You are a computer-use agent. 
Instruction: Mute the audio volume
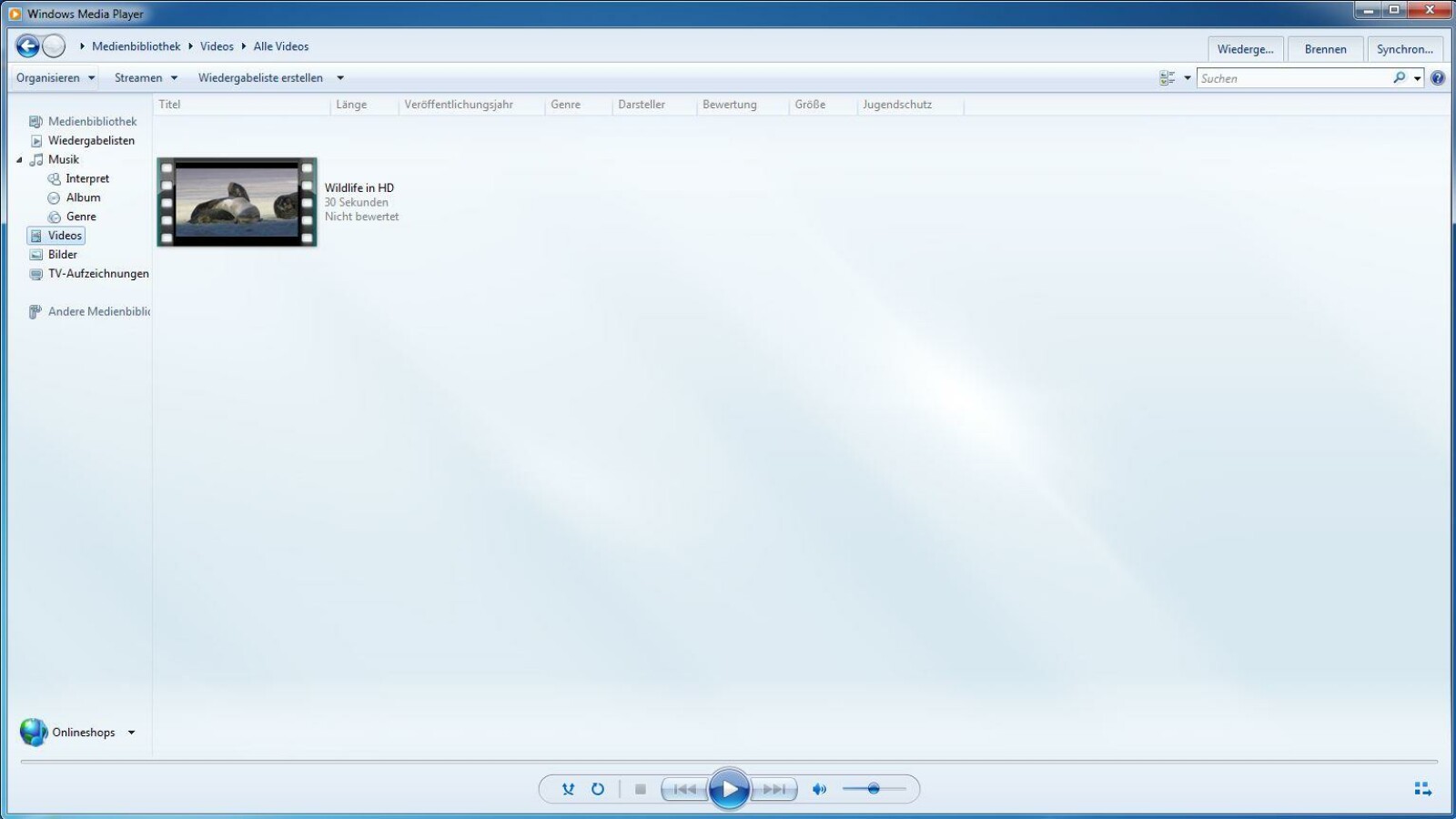coord(817,789)
